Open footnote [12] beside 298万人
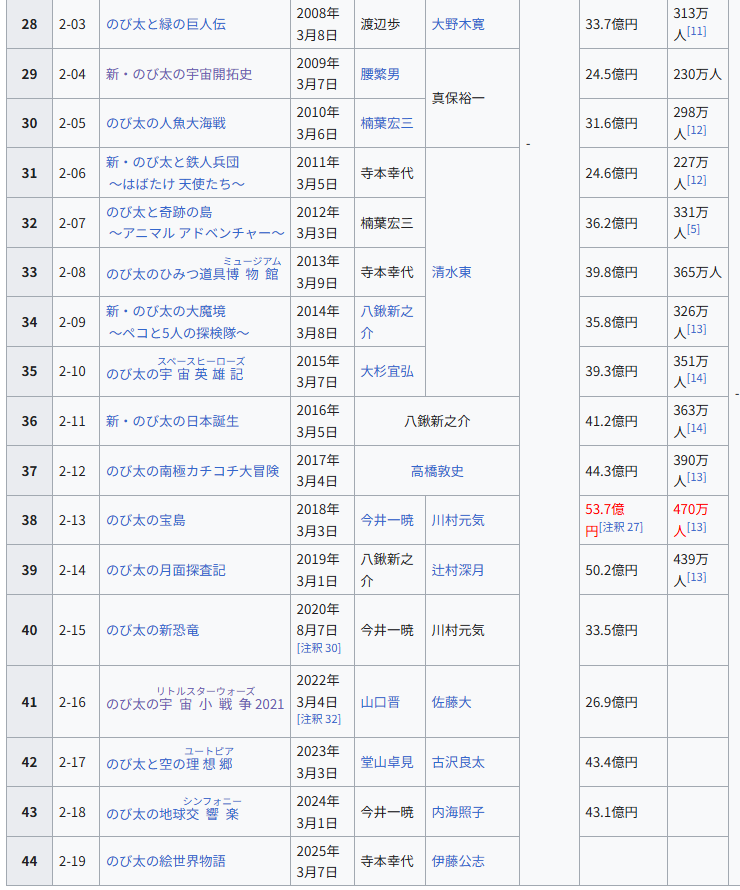 696,130
